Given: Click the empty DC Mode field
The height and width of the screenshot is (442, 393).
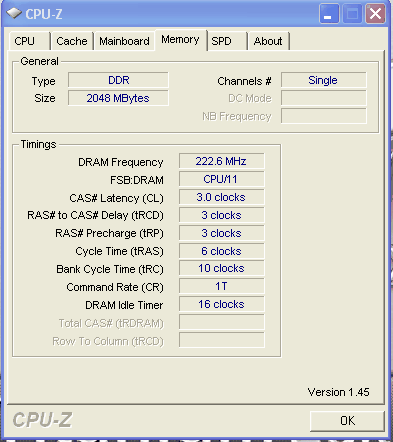Looking at the screenshot, I should click(x=324, y=98).
